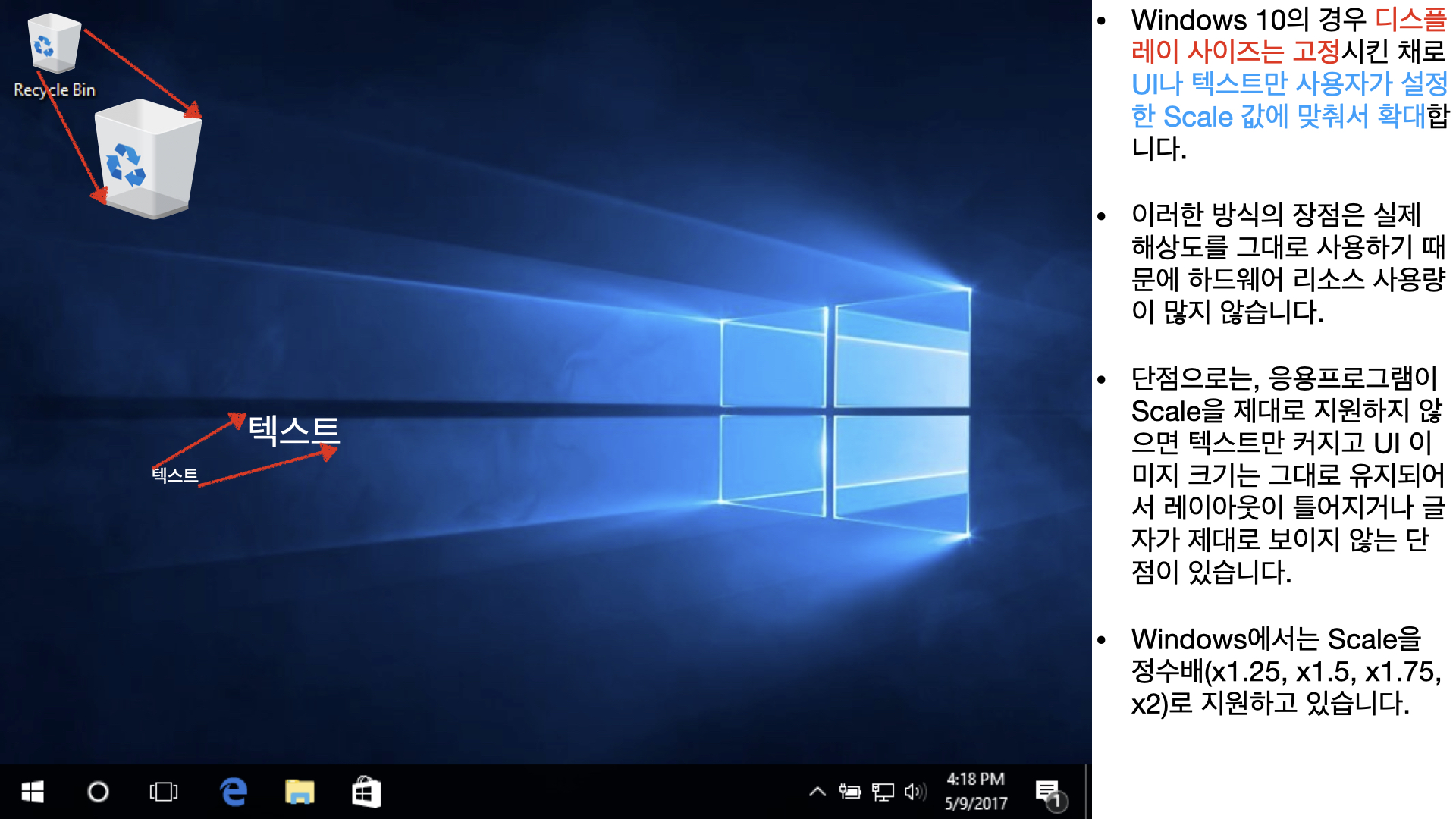Click the red 디스플레이 highlighted text
This screenshot has height=819, width=1456.
[1409, 20]
